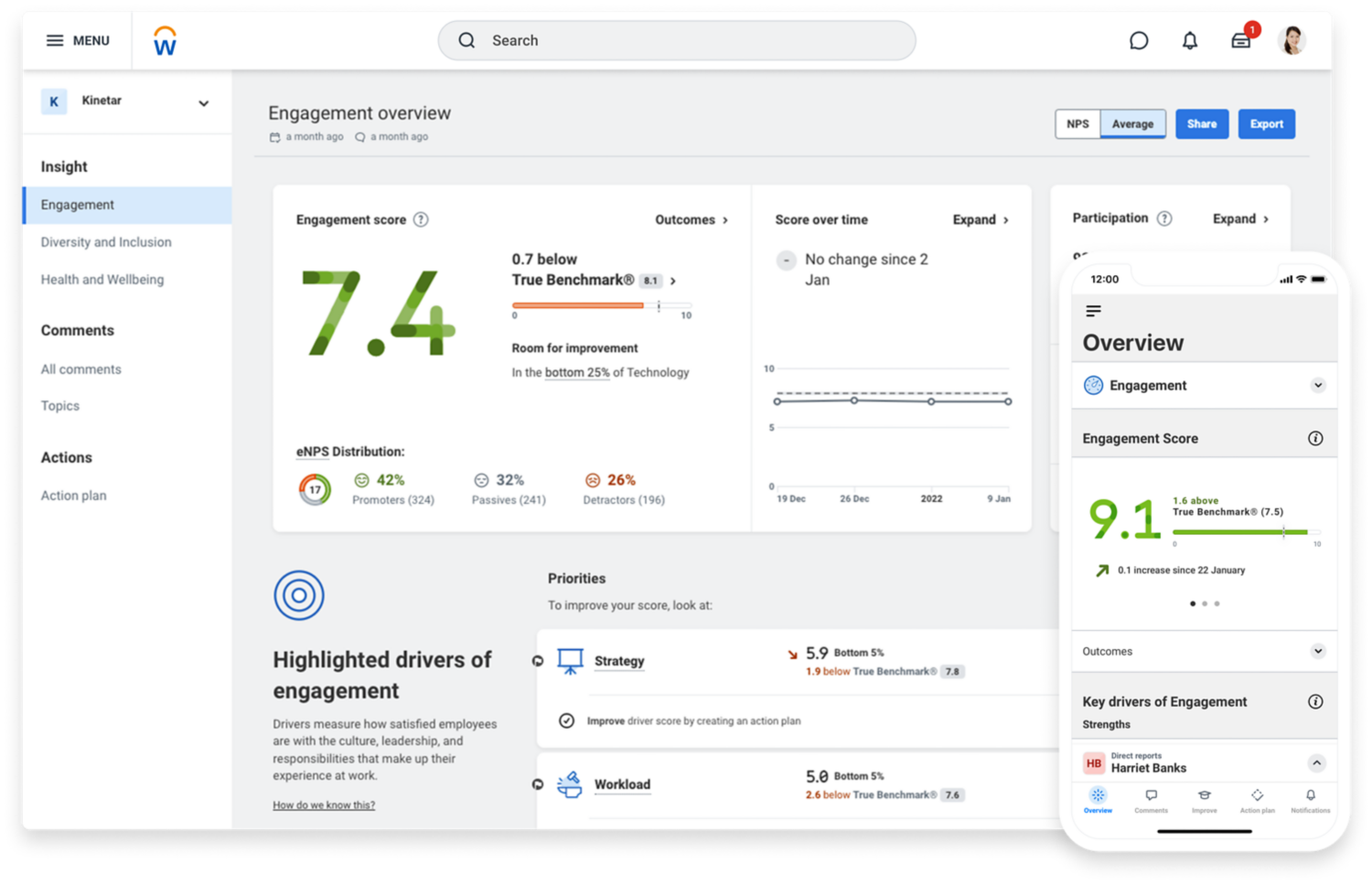Select the Comments icon in mobile bottom nav
This screenshot has height=885, width=1372.
click(x=1151, y=795)
